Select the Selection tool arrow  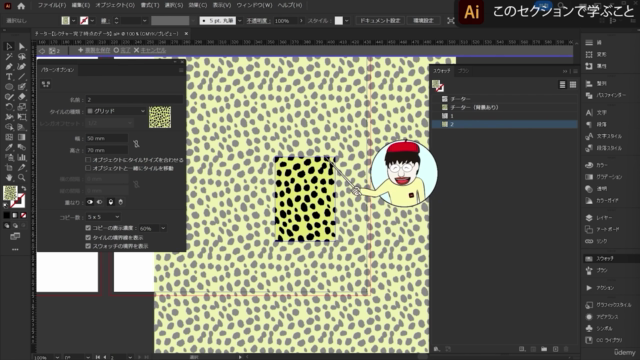pyautogui.click(x=9, y=47)
